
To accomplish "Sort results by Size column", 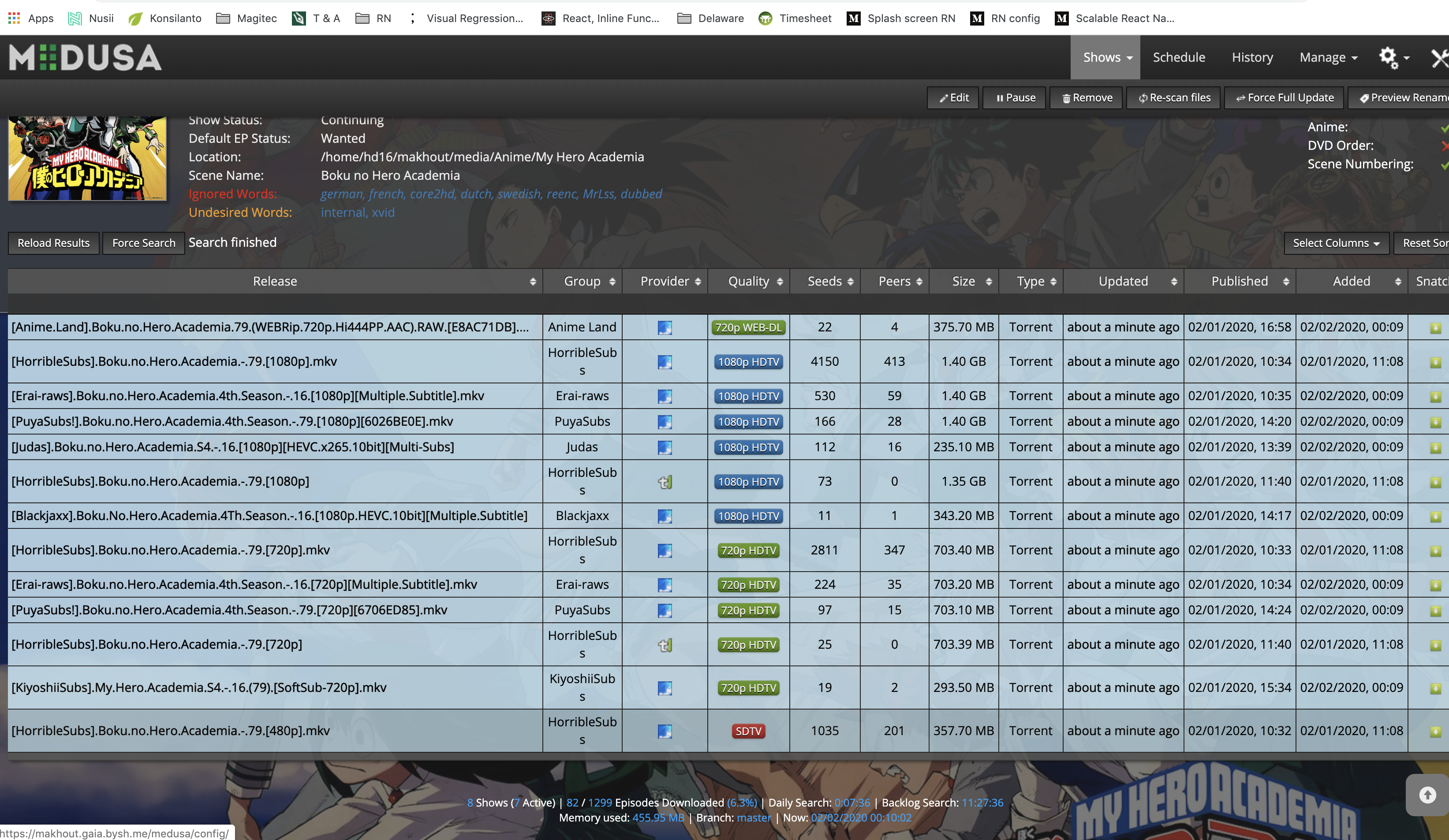I will click(964, 281).
